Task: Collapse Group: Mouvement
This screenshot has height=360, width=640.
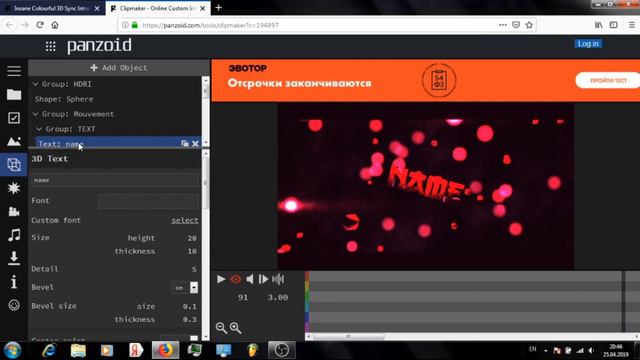Action: pyautogui.click(x=36, y=114)
